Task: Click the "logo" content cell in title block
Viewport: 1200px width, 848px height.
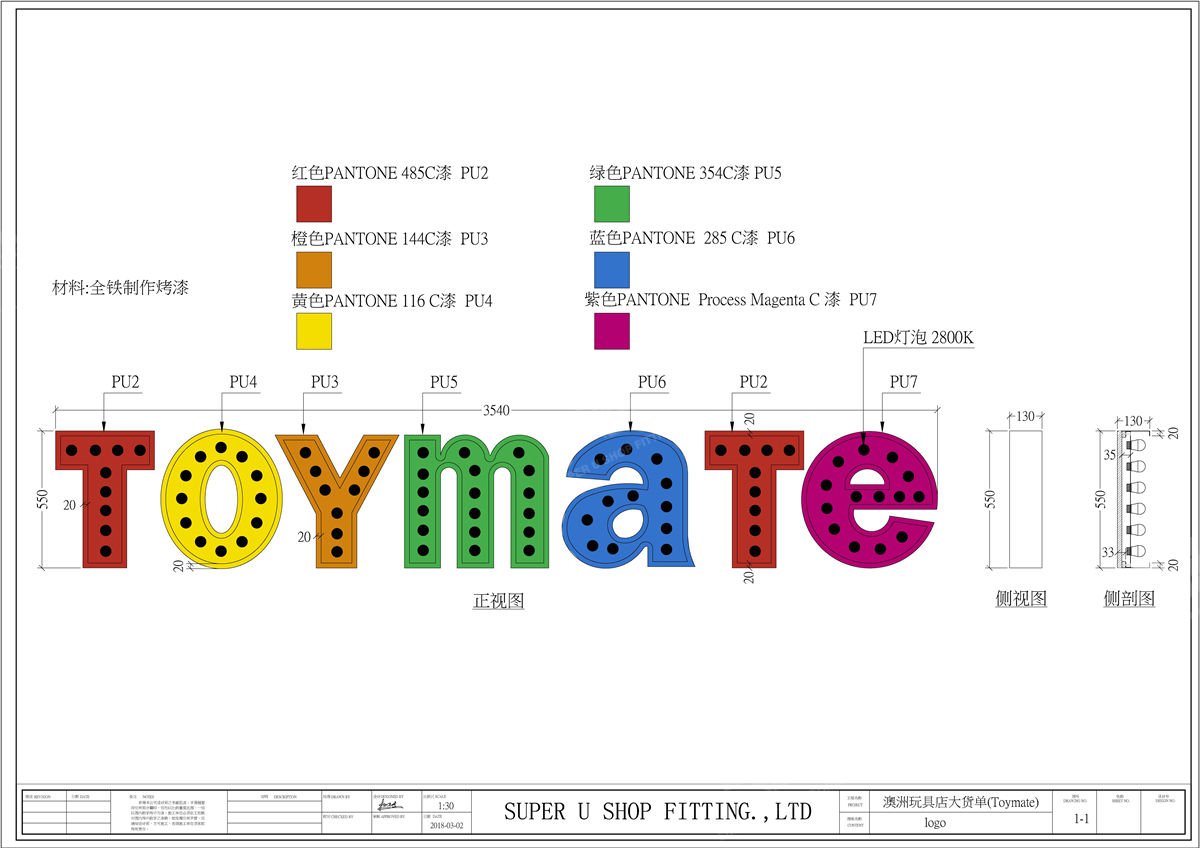Action: [934, 823]
